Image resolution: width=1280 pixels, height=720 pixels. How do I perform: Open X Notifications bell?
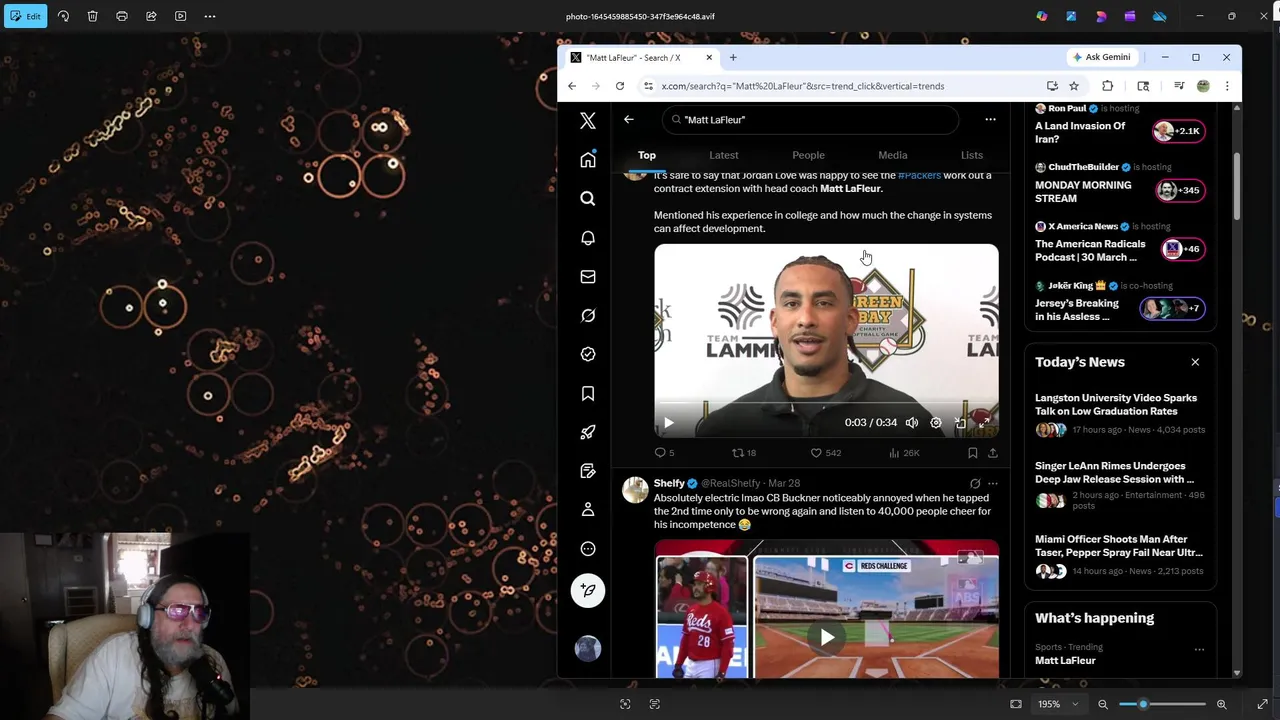(x=588, y=238)
